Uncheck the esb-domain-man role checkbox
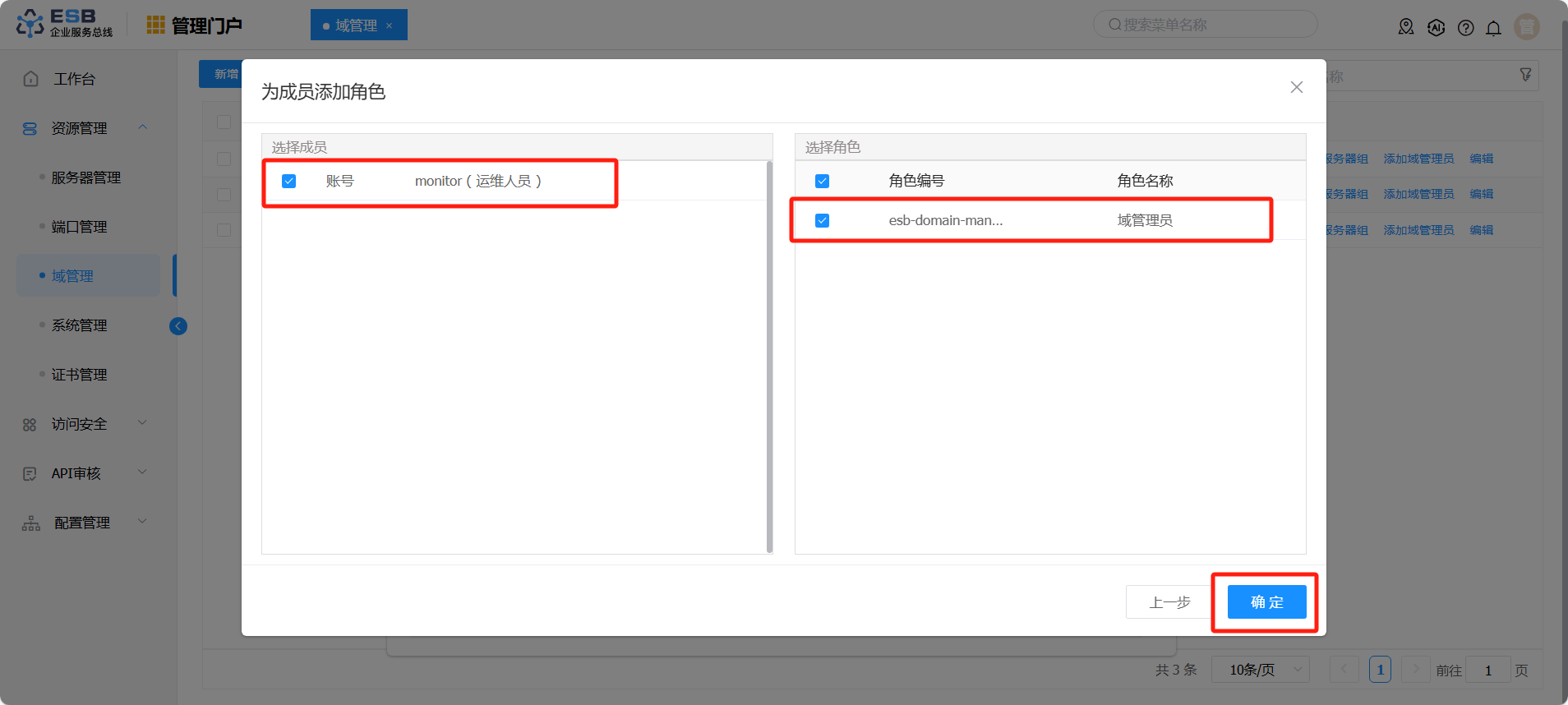This screenshot has width=1568, height=705. 822,220
